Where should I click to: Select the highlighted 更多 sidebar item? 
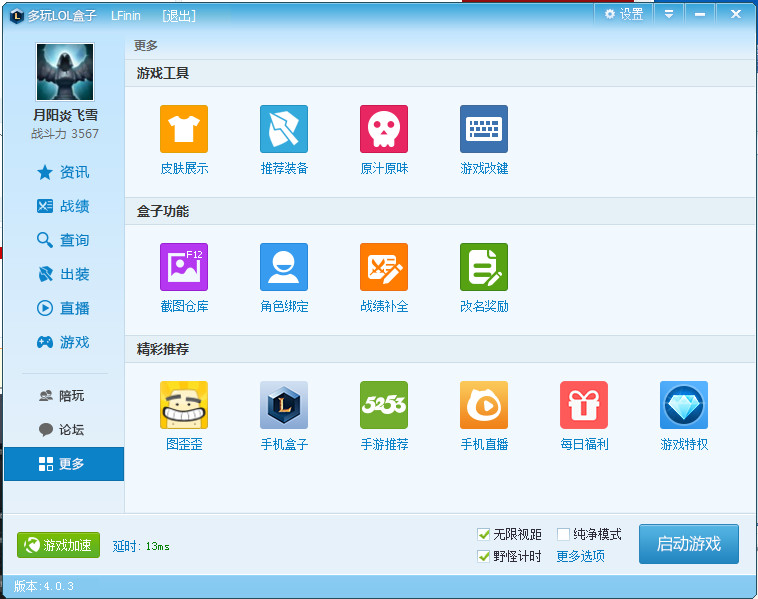click(64, 464)
